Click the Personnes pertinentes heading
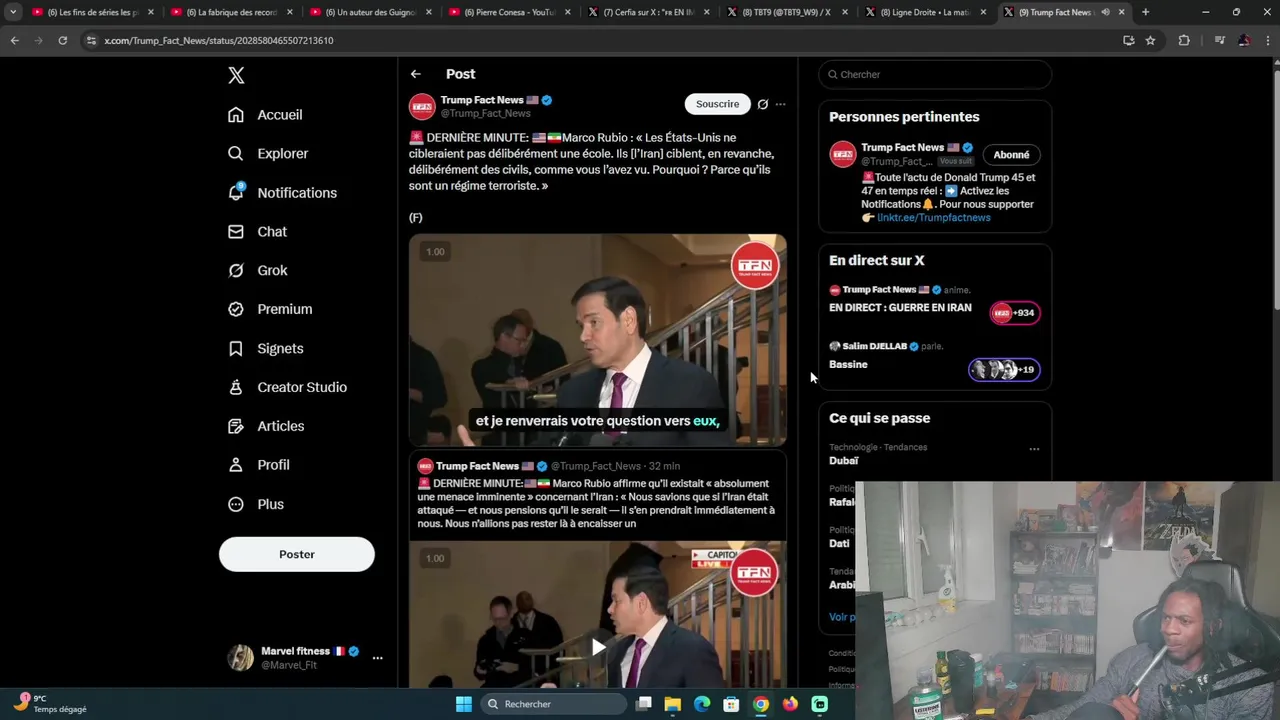1280x720 pixels. point(904,117)
